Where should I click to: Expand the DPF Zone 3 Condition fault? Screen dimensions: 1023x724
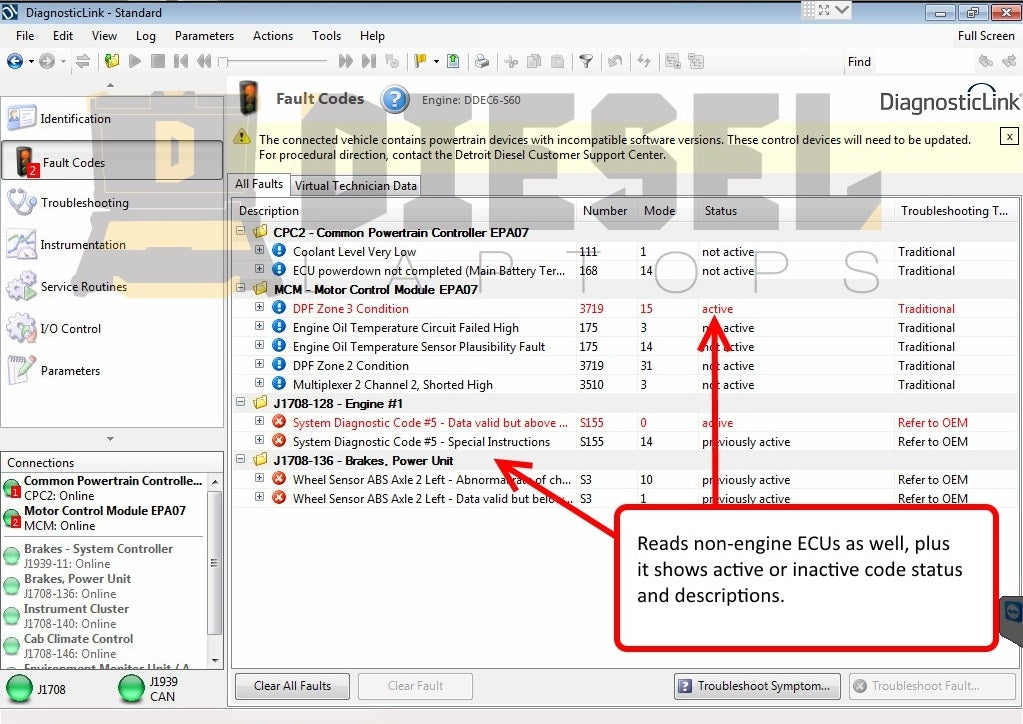click(259, 307)
